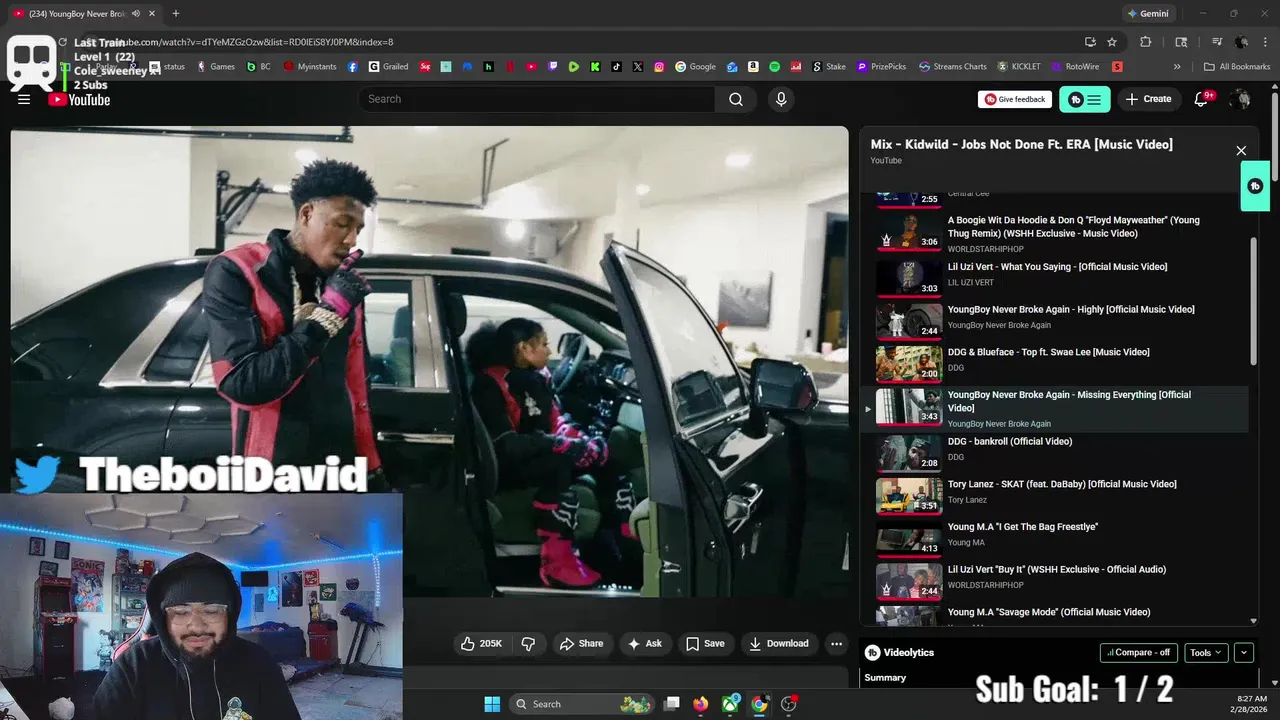
Task: Open Chrome extensions puzzle icon
Action: point(1146,42)
